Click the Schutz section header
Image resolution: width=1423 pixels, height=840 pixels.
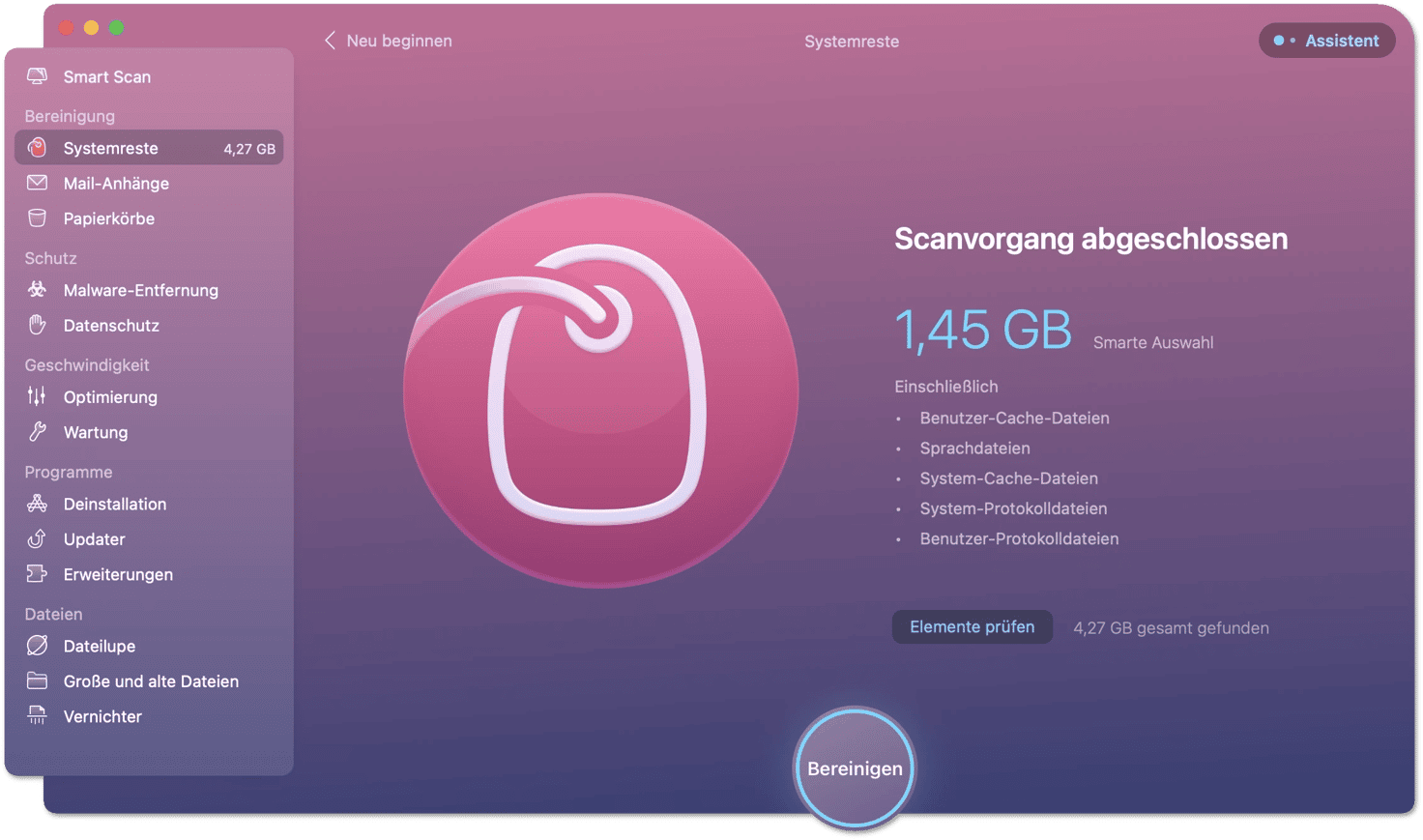tap(50, 258)
